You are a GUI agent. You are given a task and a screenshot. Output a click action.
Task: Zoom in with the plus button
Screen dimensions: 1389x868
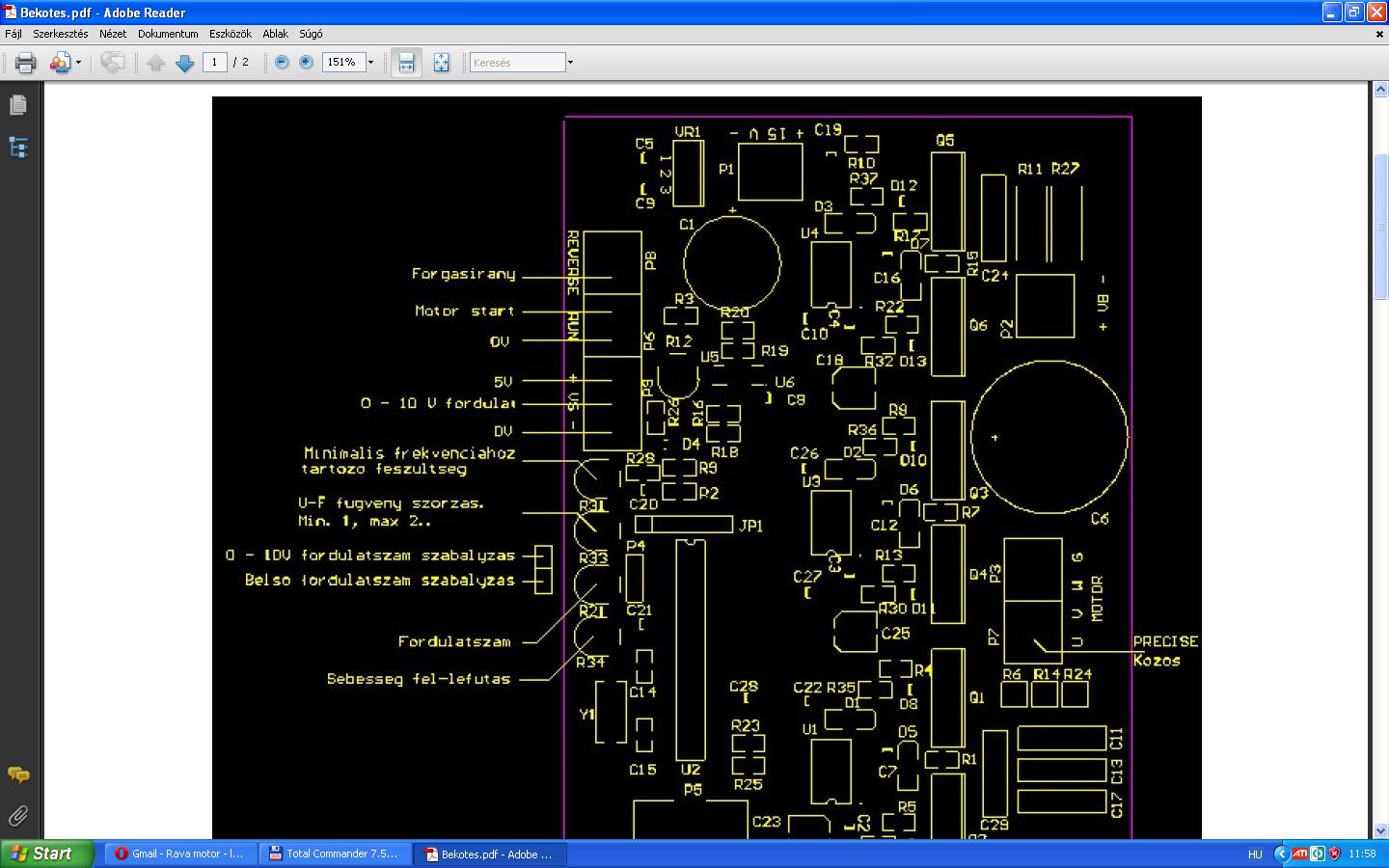point(306,63)
